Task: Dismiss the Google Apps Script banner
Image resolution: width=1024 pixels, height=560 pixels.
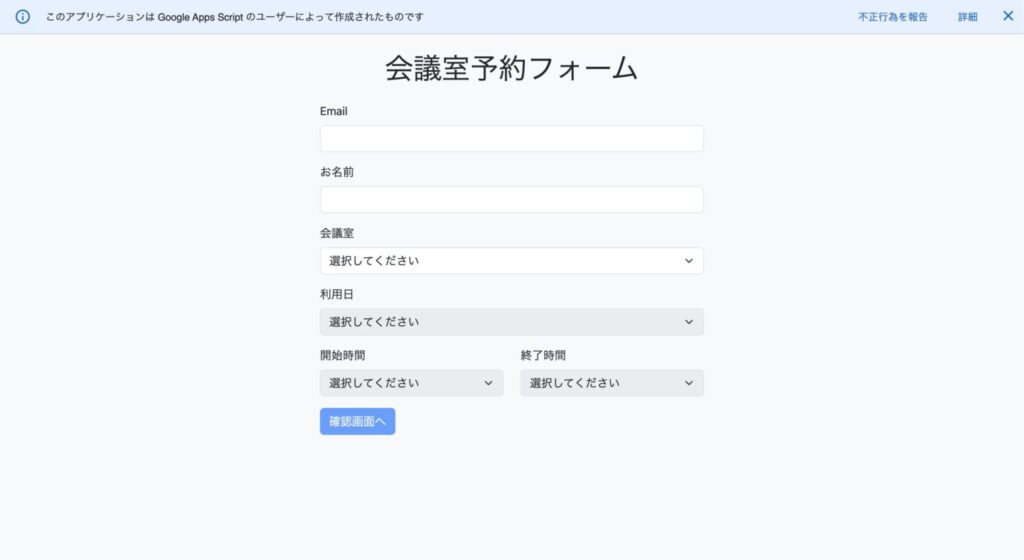Action: pos(1008,16)
